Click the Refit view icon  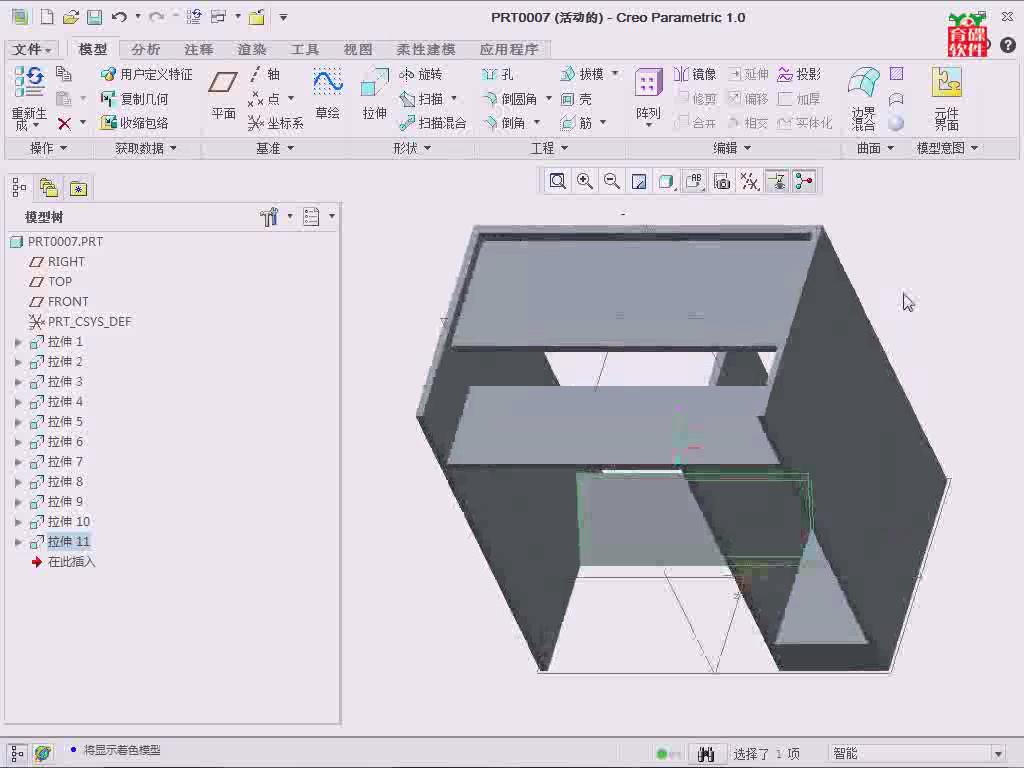point(558,181)
